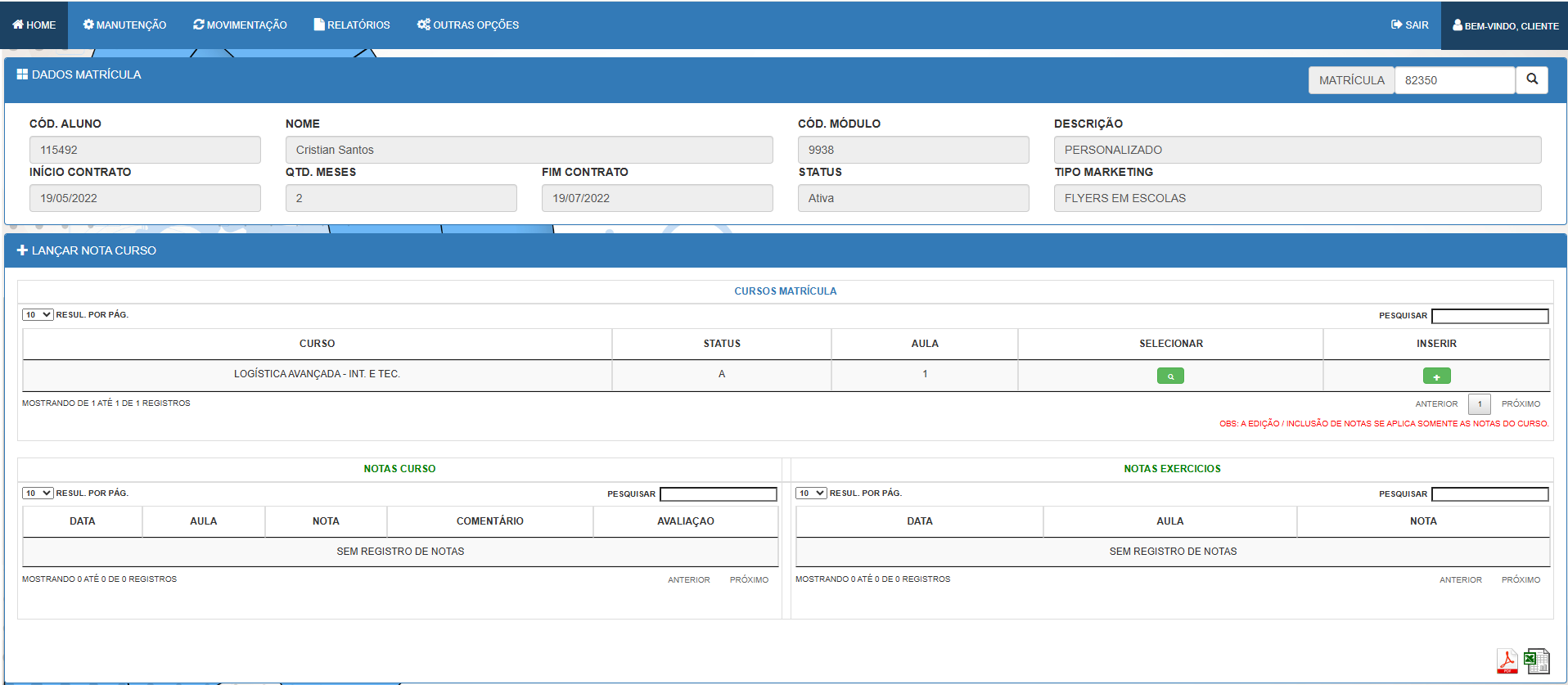This screenshot has height=685, width=1568.
Task: Open the Bem-vindo, Cliente user menu
Action: pos(1505,25)
